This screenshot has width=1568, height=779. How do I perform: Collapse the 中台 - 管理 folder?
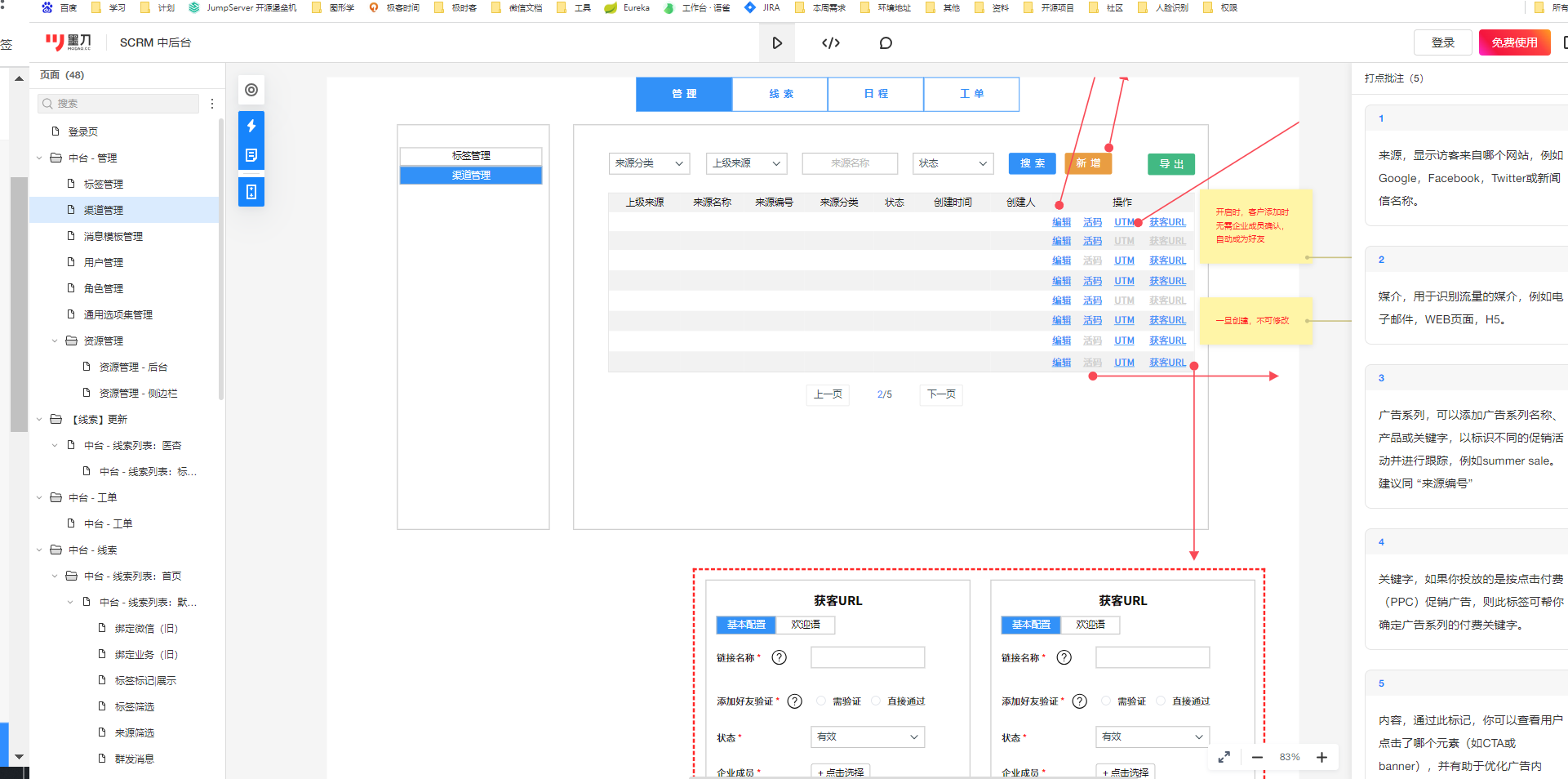(x=39, y=158)
